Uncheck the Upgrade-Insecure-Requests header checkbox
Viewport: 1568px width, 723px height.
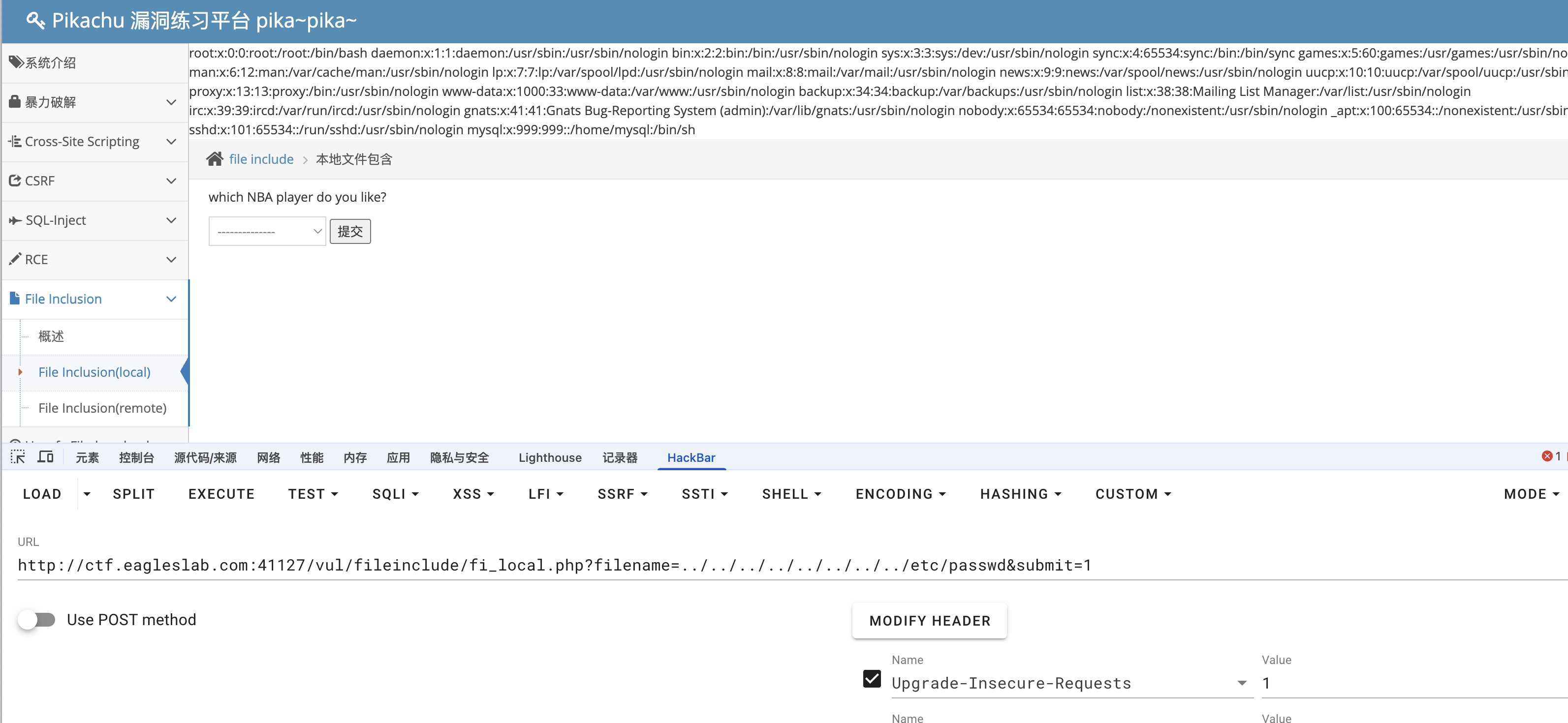click(872, 679)
